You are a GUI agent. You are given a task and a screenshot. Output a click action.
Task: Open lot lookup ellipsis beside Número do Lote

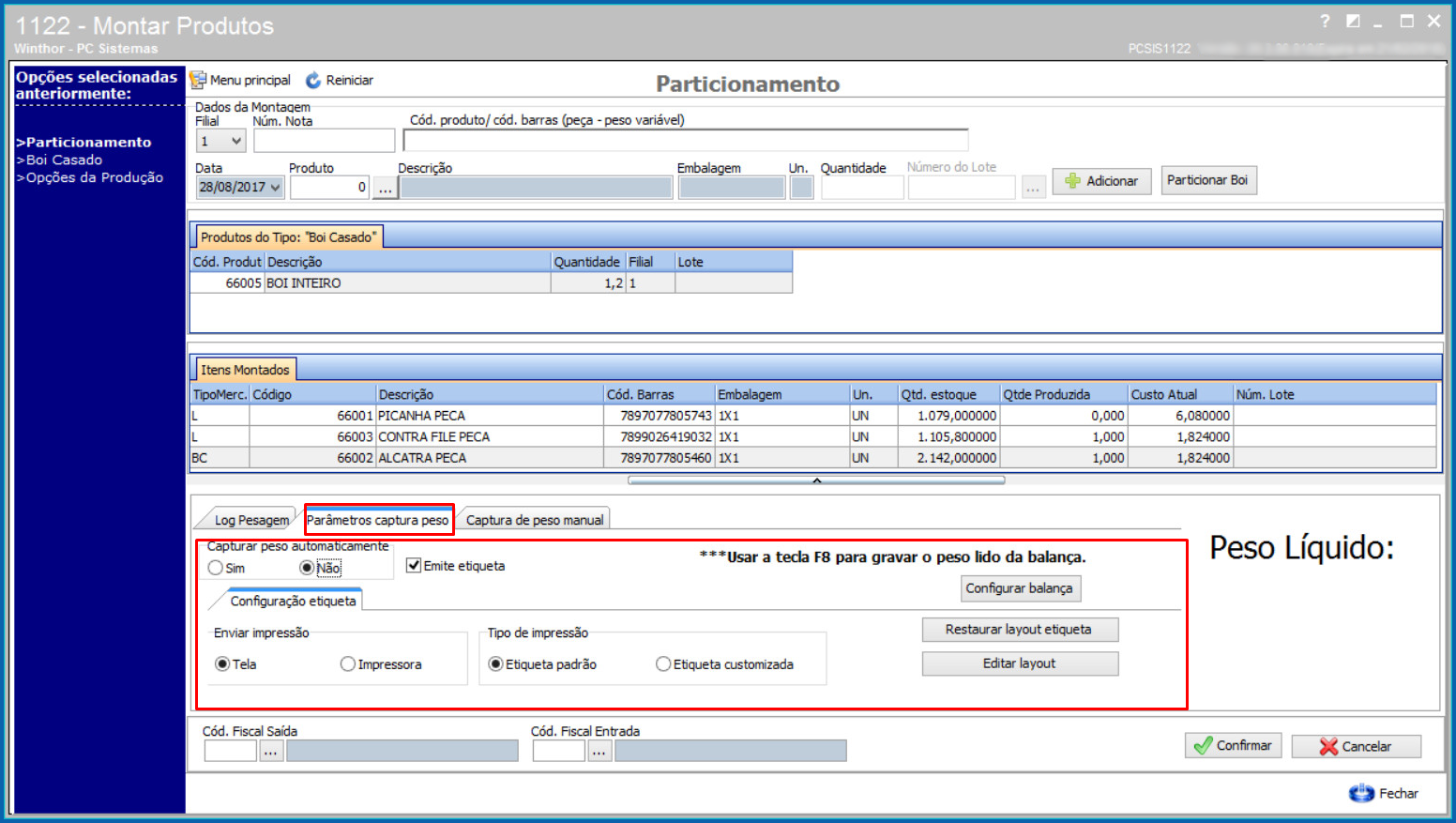tap(1032, 188)
